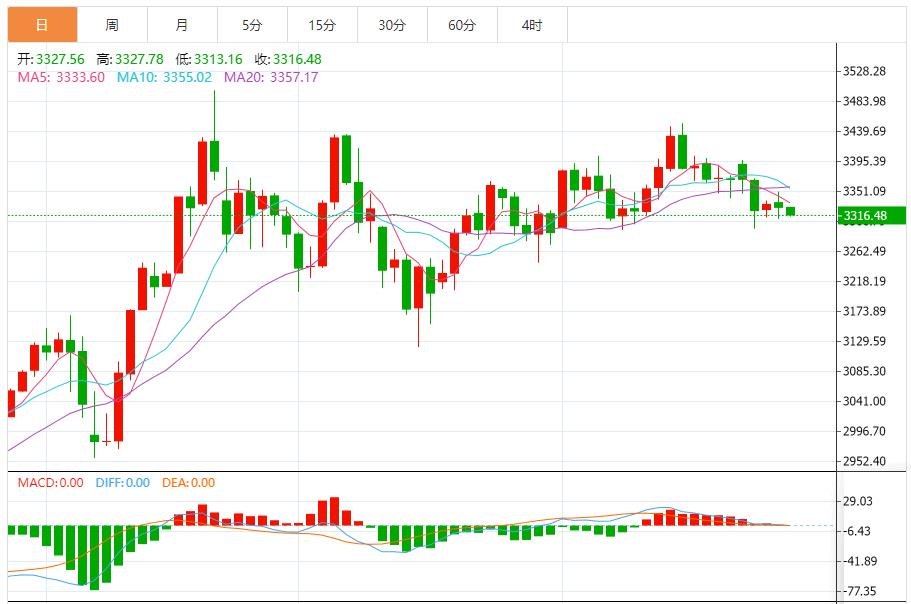Click the 3483.98 price axis label
This screenshot has height=604, width=911.
coord(865,101)
